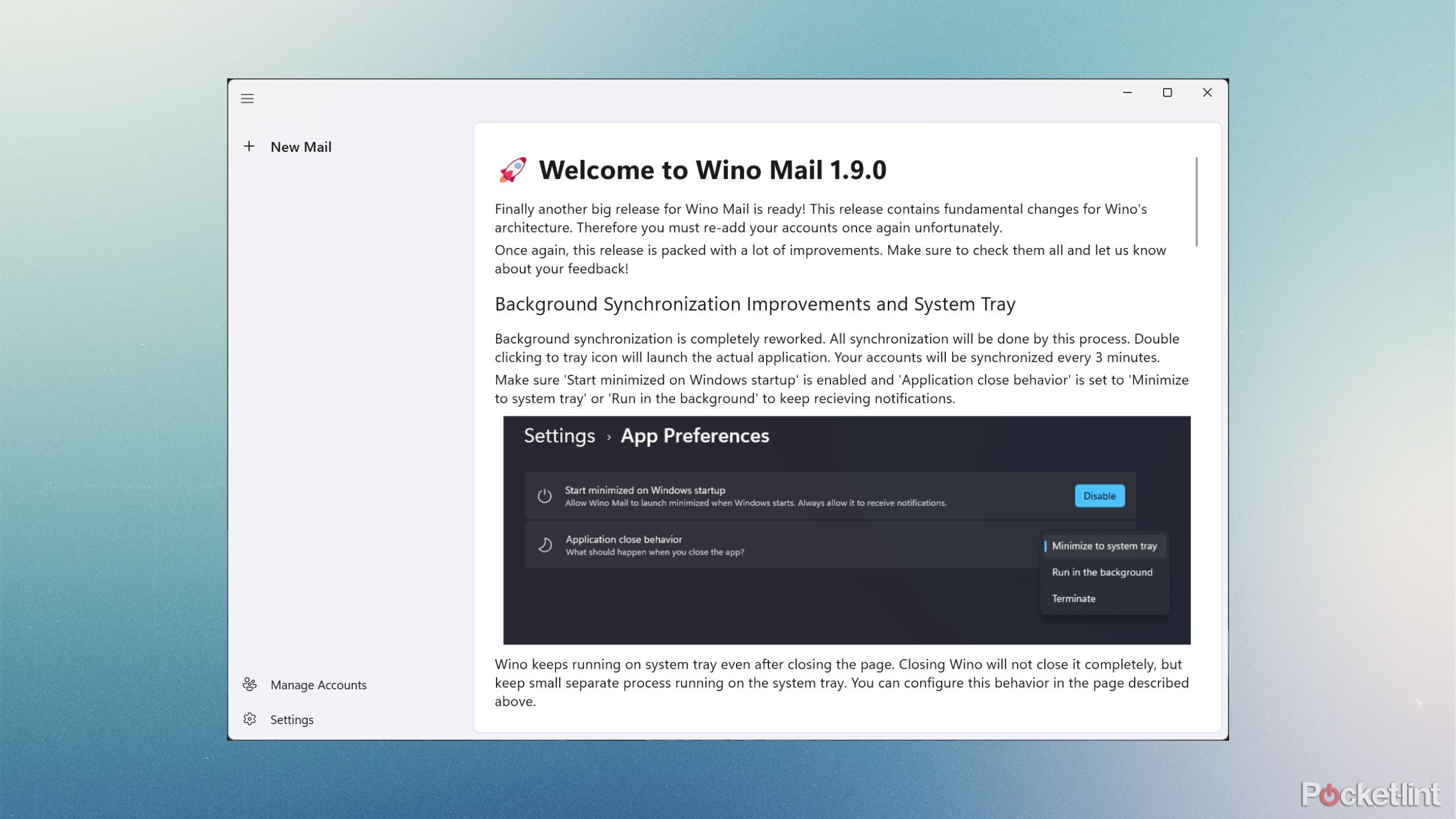Click the rocket emoji in the heading
Image resolution: width=1456 pixels, height=819 pixels.
pos(512,170)
